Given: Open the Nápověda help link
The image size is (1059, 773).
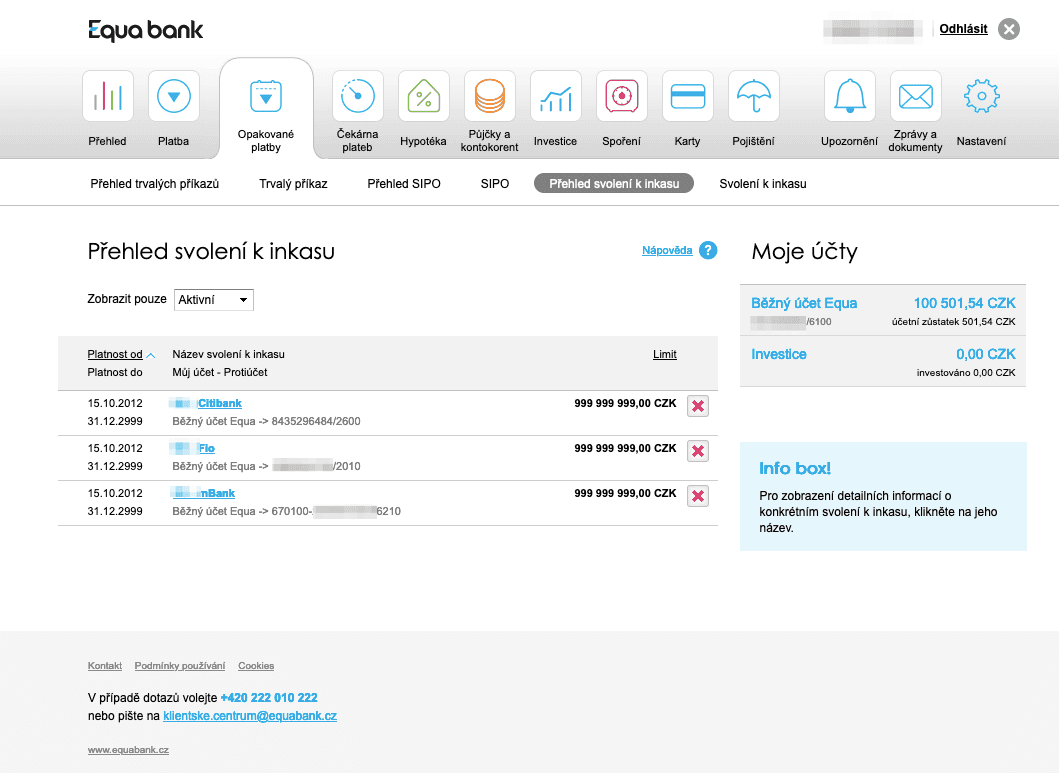Looking at the screenshot, I should (x=667, y=250).
